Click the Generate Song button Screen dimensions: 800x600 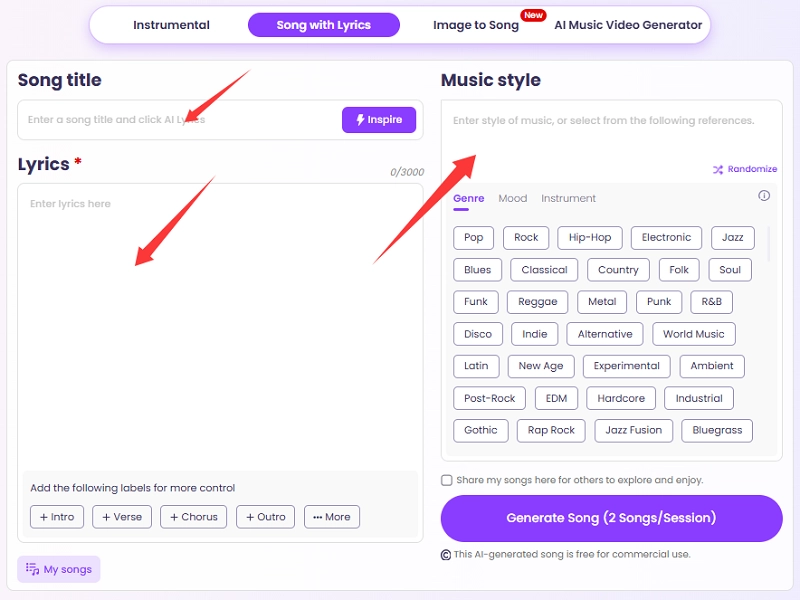(x=611, y=518)
